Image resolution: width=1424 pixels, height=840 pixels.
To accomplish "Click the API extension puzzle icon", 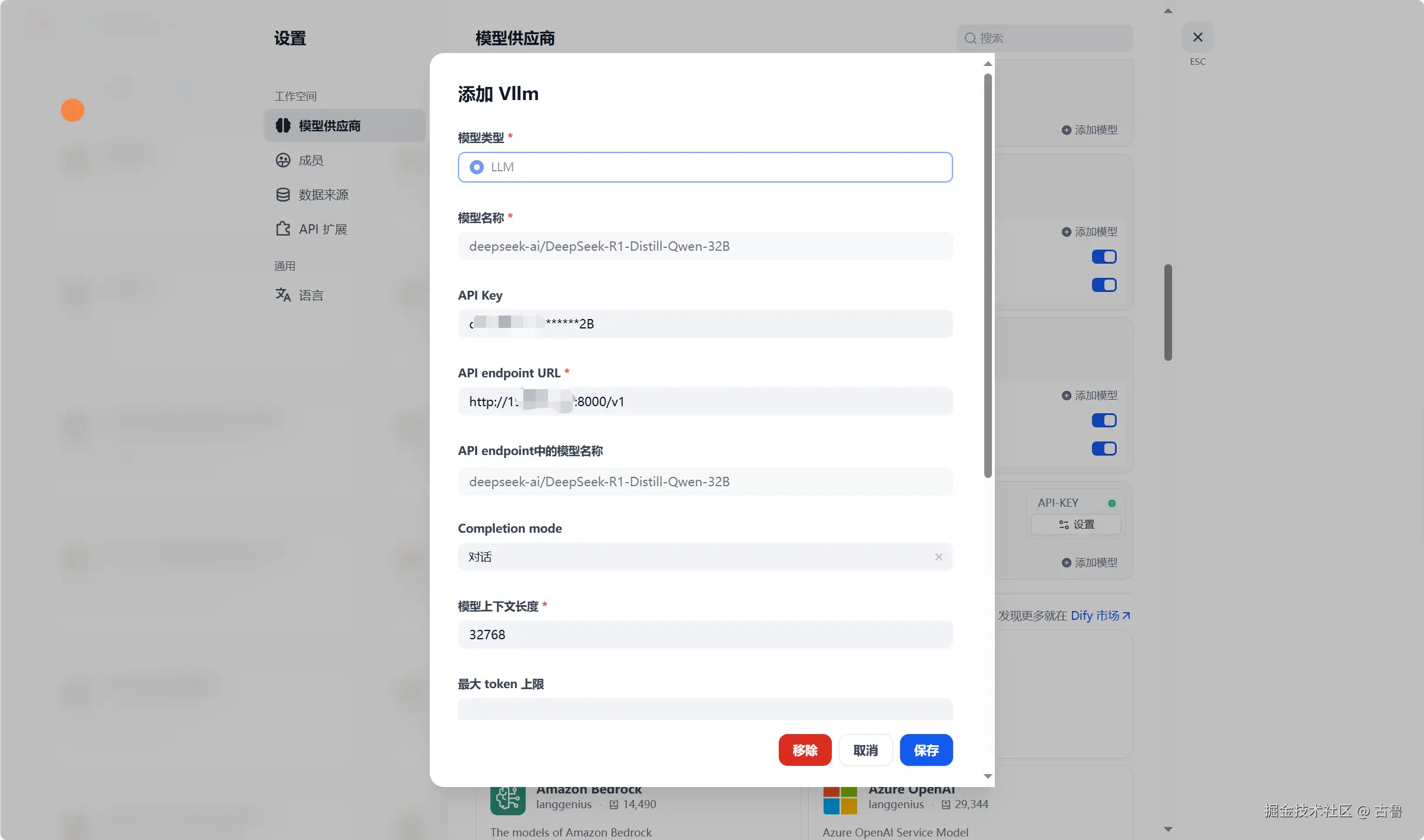I will pyautogui.click(x=283, y=229).
